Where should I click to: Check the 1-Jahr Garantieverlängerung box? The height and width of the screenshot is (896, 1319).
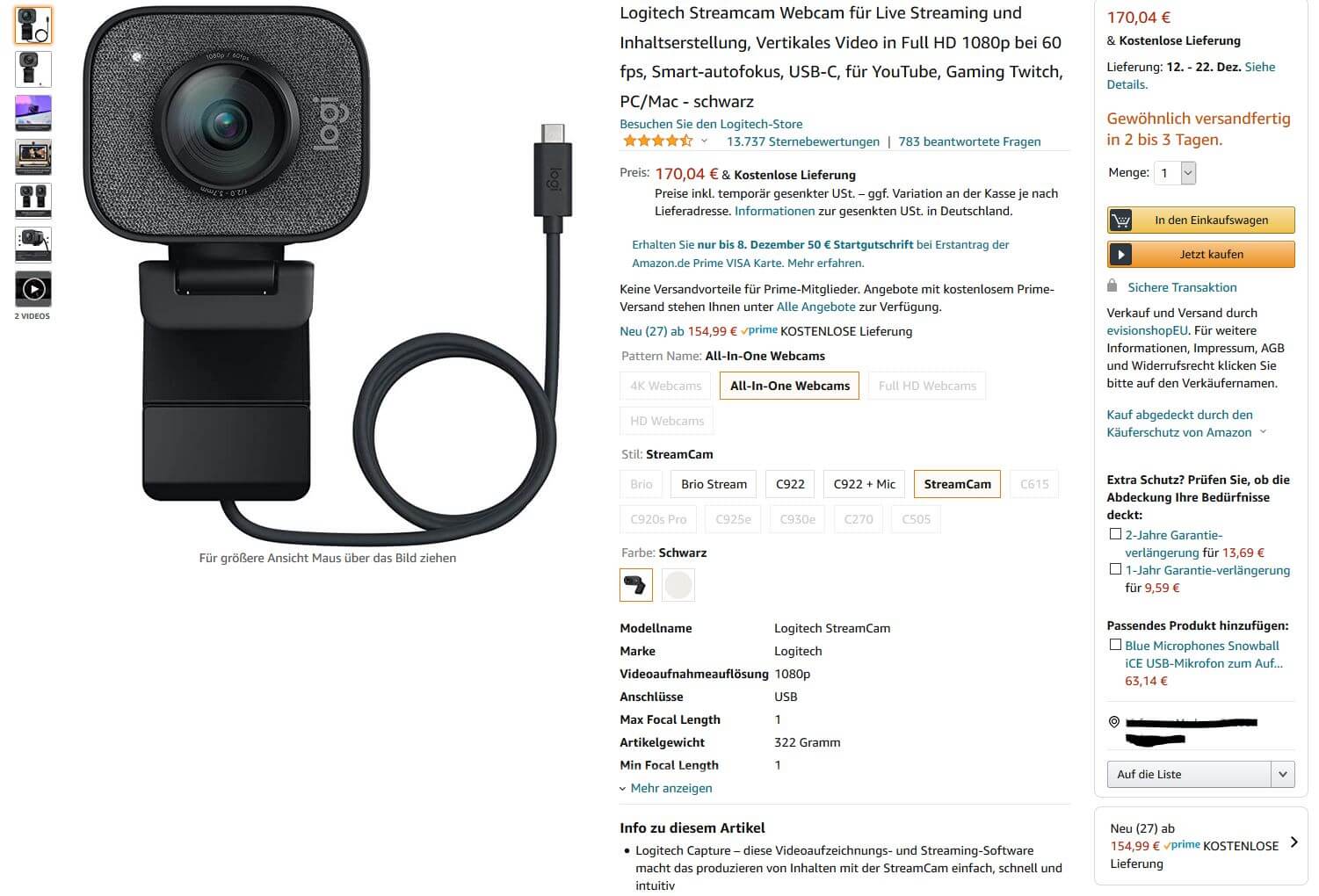pyautogui.click(x=1115, y=569)
